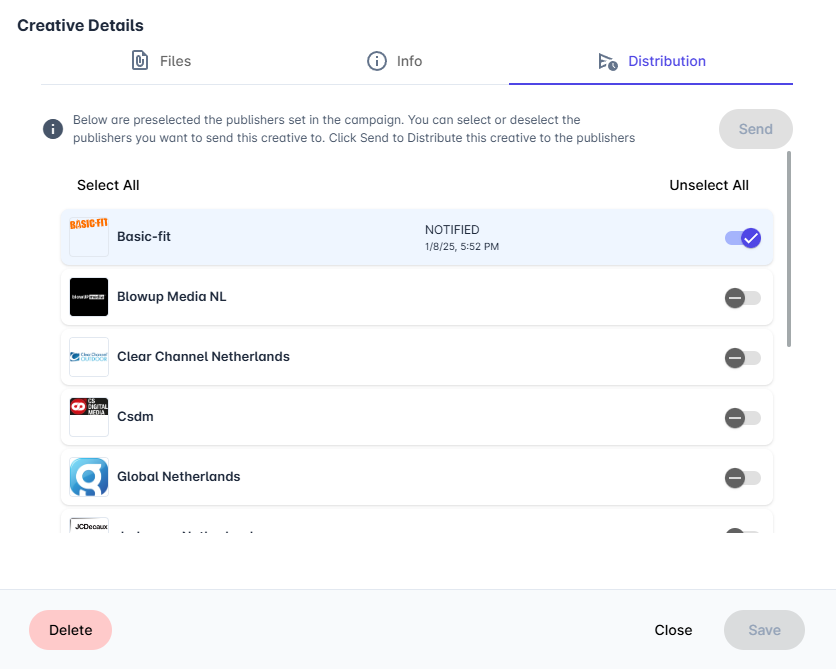This screenshot has width=836, height=669.
Task: Enable the Blowup Media NL toggle
Action: pyautogui.click(x=743, y=298)
